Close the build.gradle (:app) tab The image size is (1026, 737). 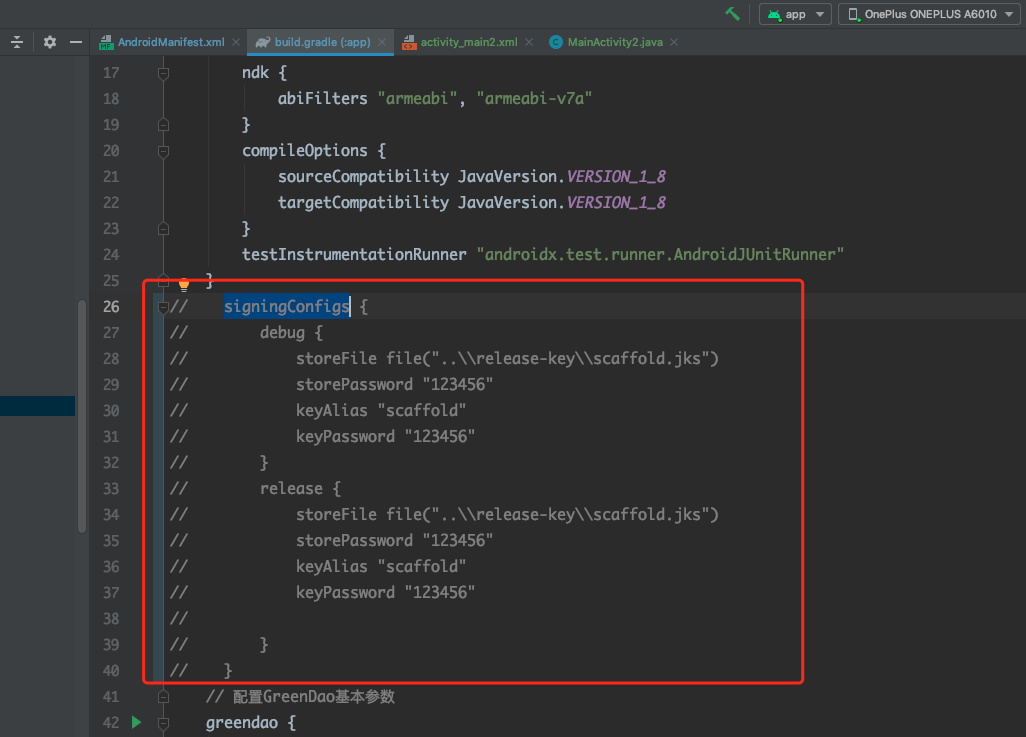(x=381, y=42)
